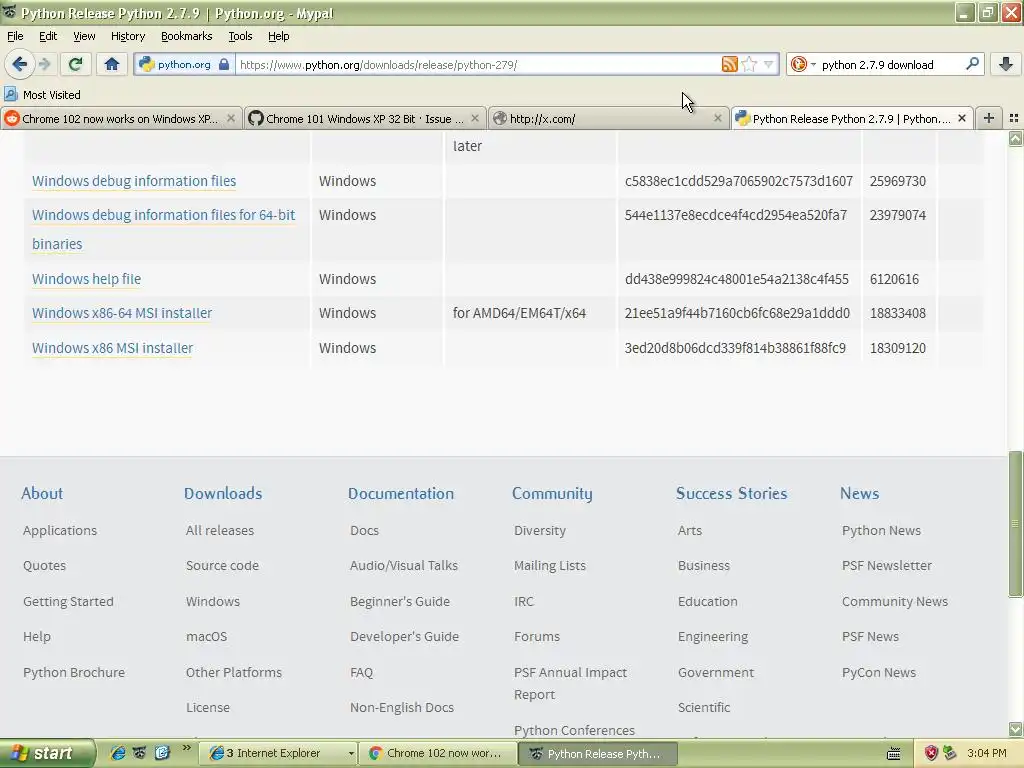The image size is (1024, 768).
Task: Close the http://x.com/ tab
Action: [718, 118]
